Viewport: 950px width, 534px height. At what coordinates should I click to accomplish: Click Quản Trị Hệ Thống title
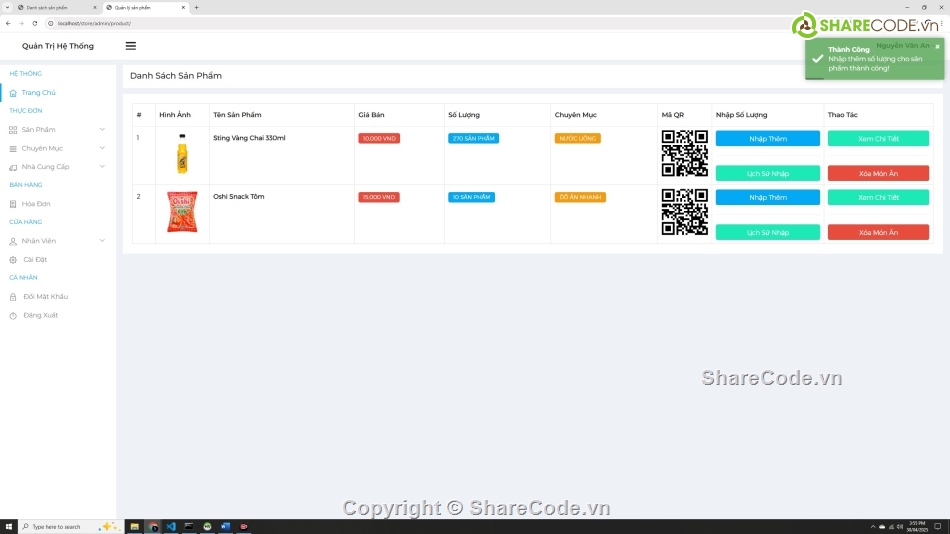click(58, 46)
